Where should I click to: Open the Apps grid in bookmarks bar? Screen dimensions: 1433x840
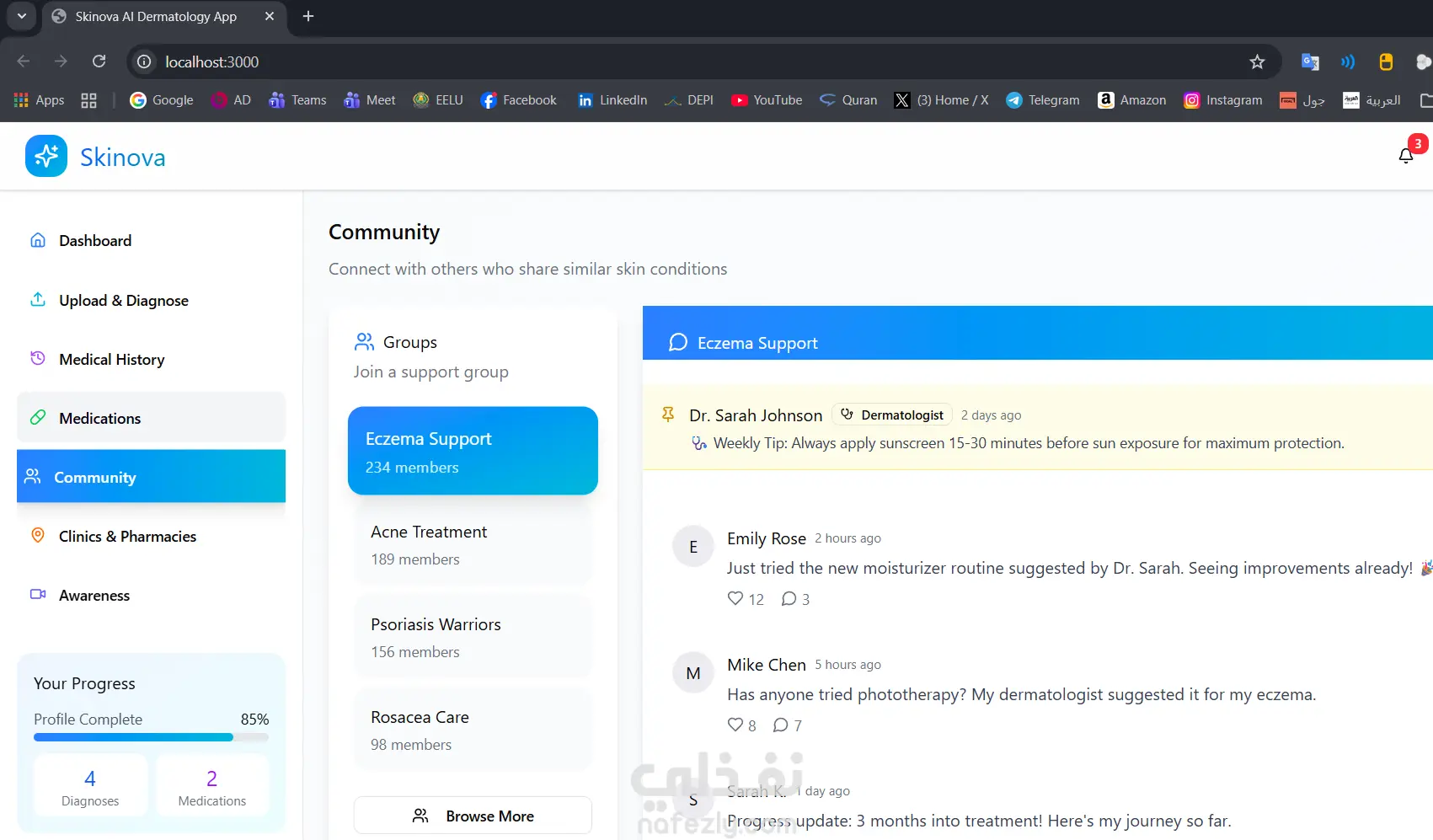[x=40, y=100]
